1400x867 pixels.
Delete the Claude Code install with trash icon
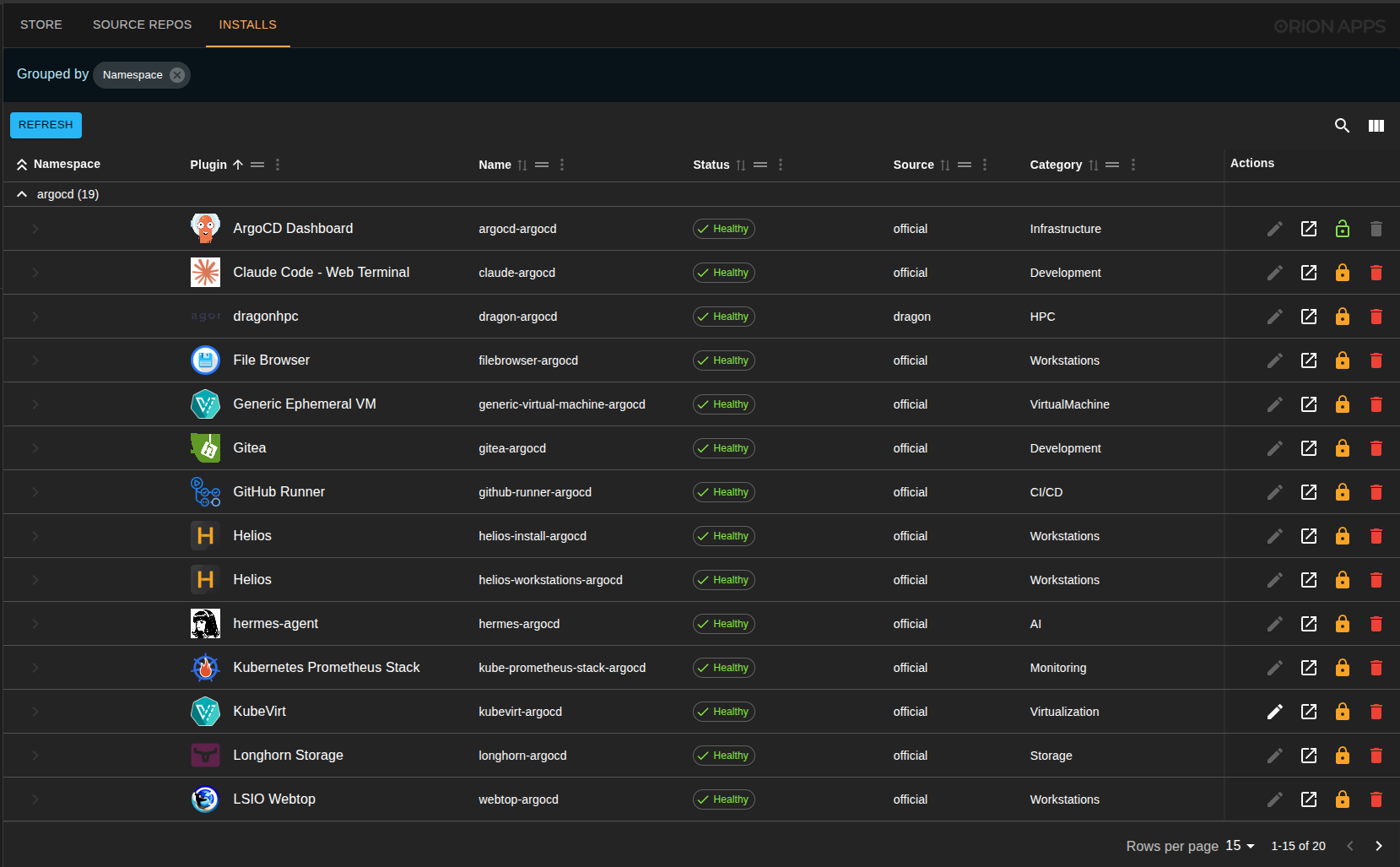click(x=1376, y=273)
